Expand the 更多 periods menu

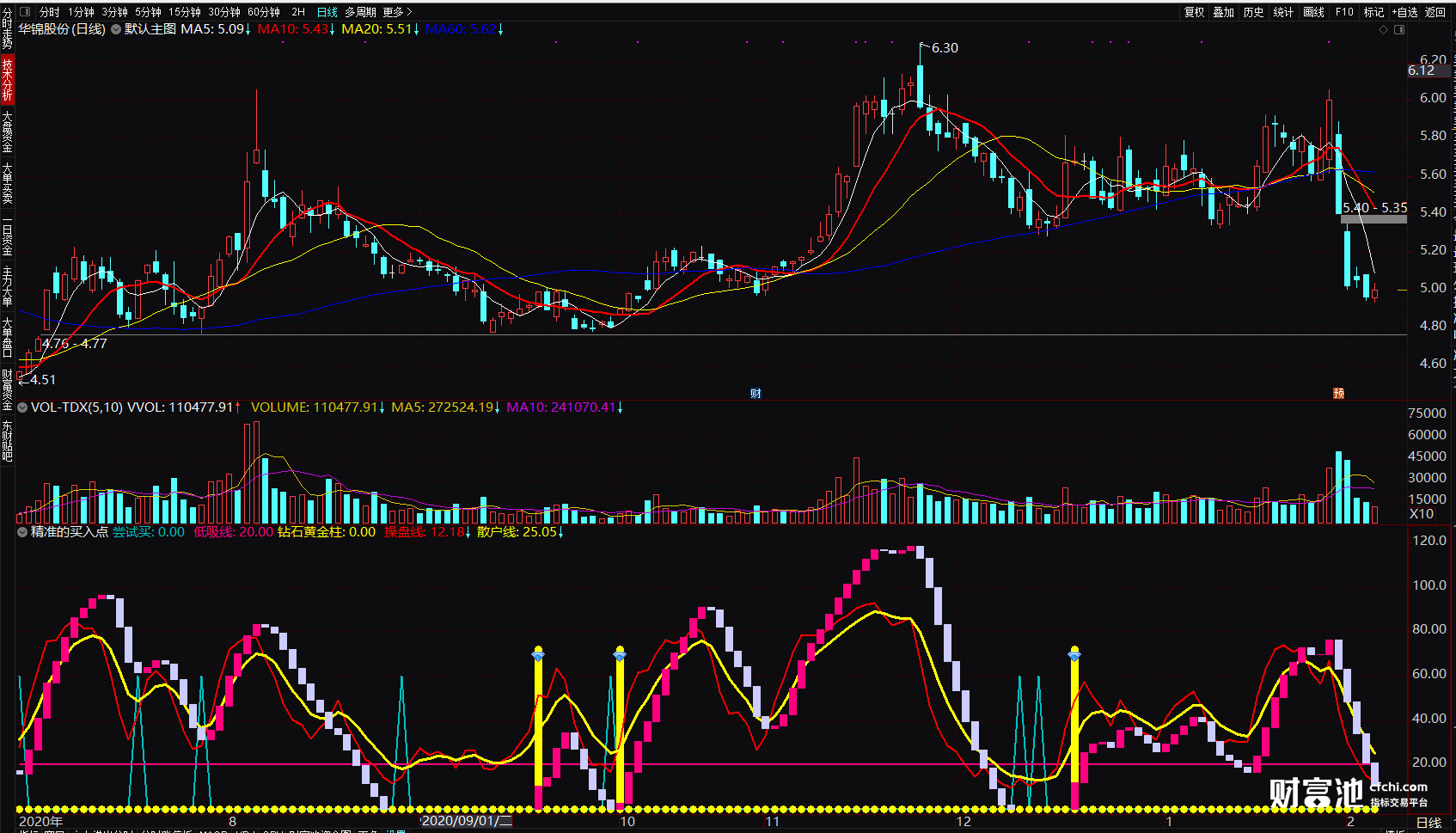point(398,12)
